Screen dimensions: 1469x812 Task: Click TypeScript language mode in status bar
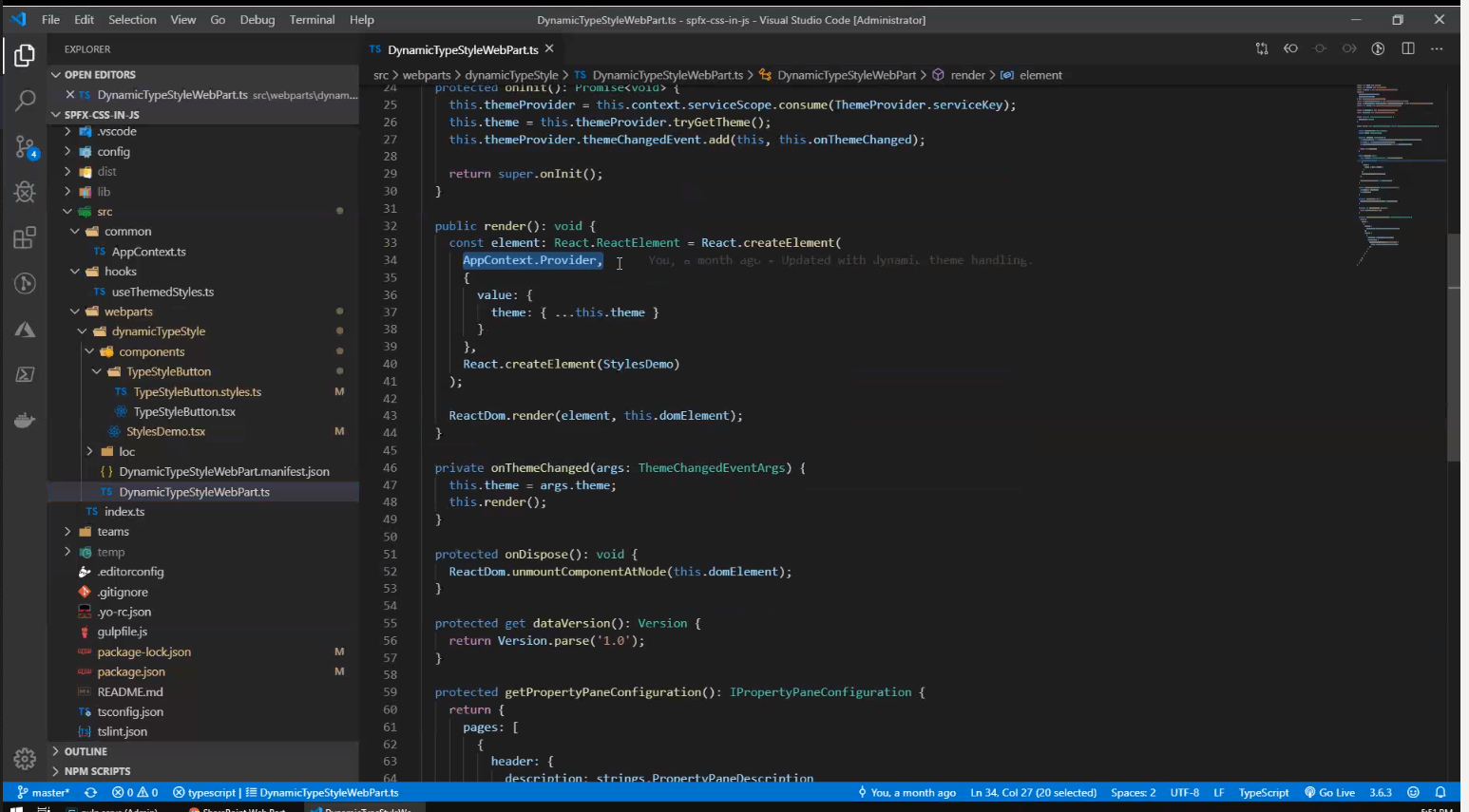click(x=1263, y=792)
